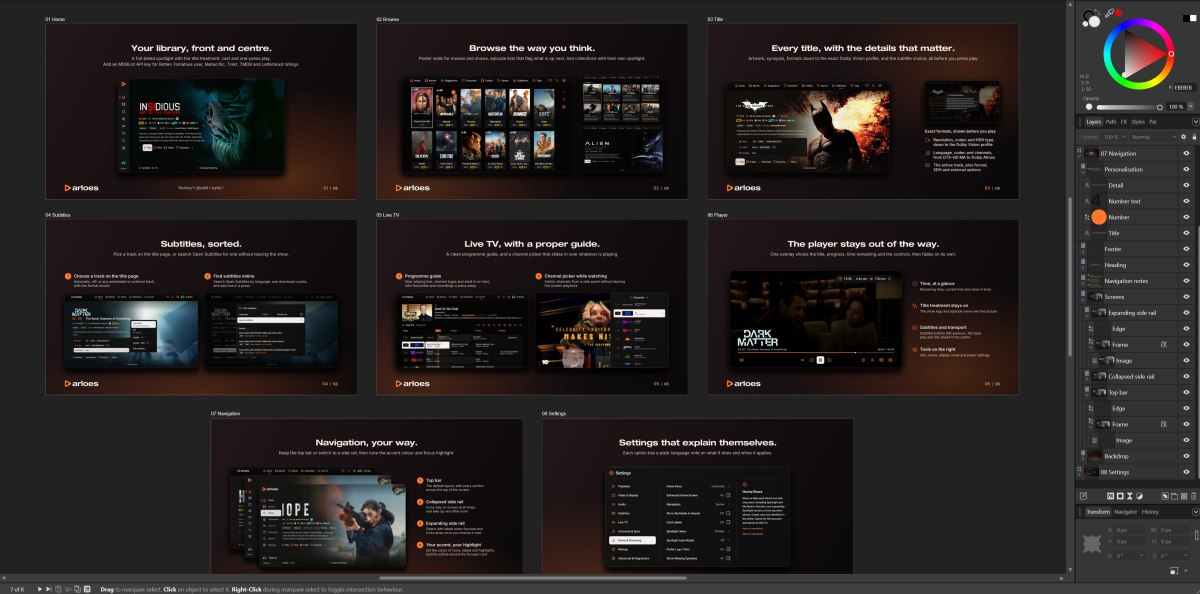Viewport: 1200px width, 594px height.
Task: Expand the Backdrop group
Action: [x=1083, y=459]
